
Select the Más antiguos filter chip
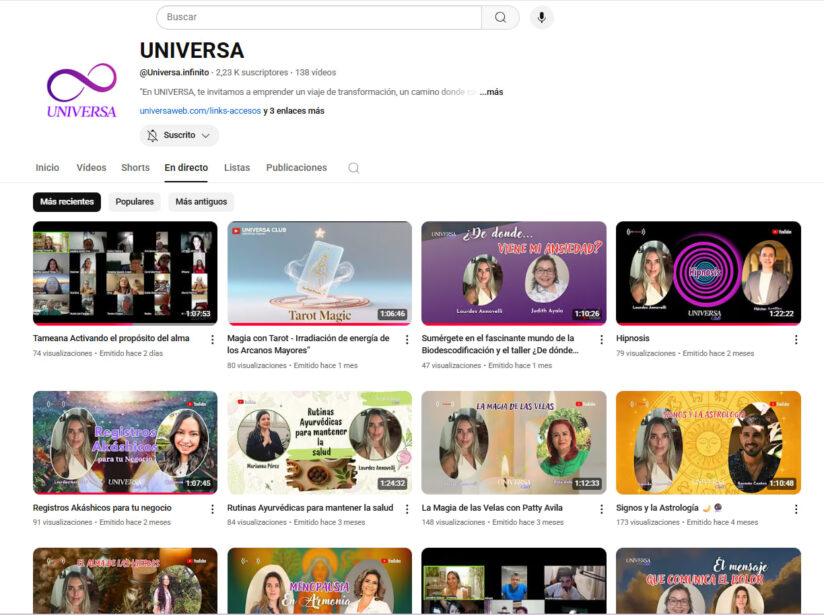coord(201,202)
